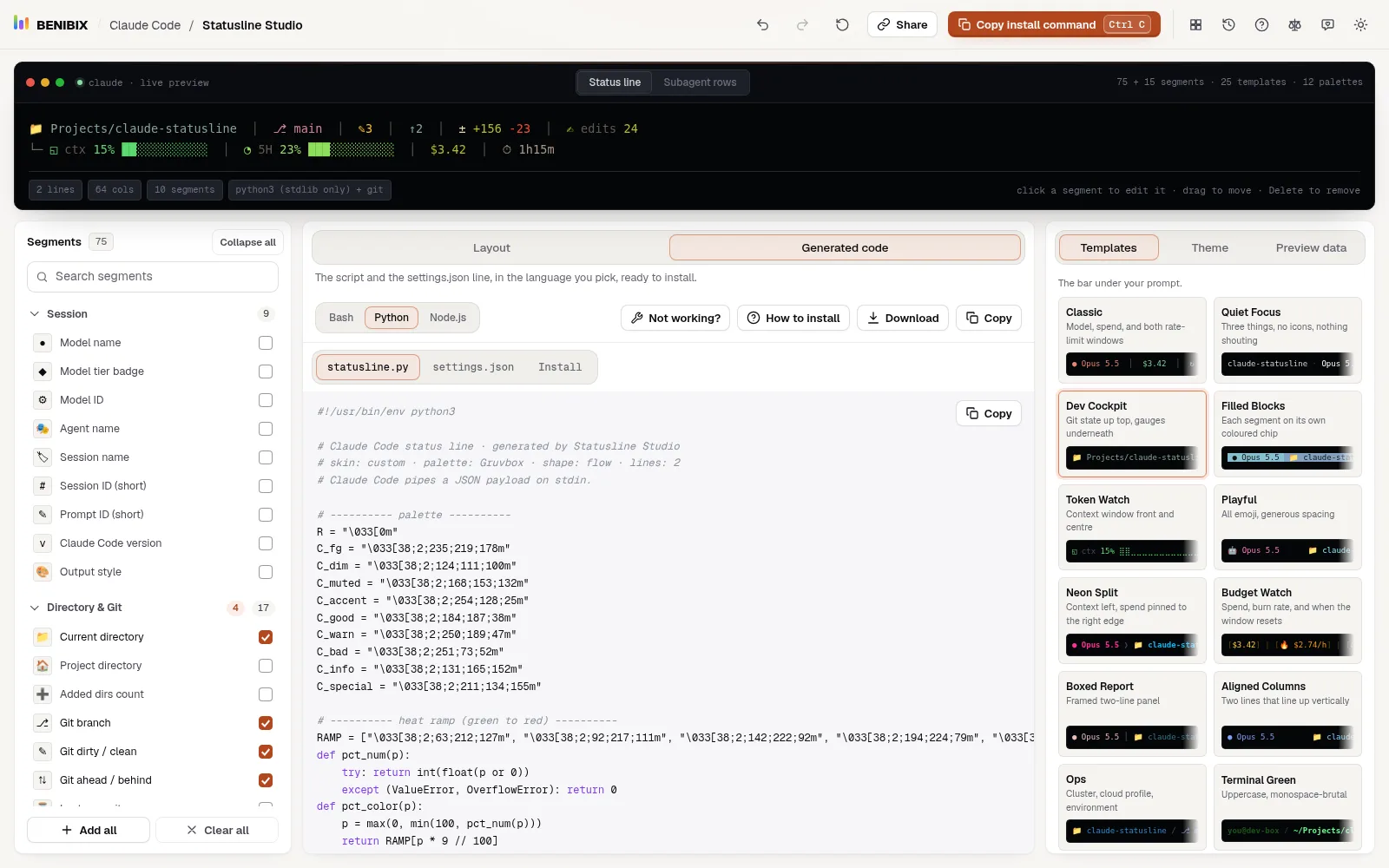Click the balance scales icon

tap(1294, 25)
